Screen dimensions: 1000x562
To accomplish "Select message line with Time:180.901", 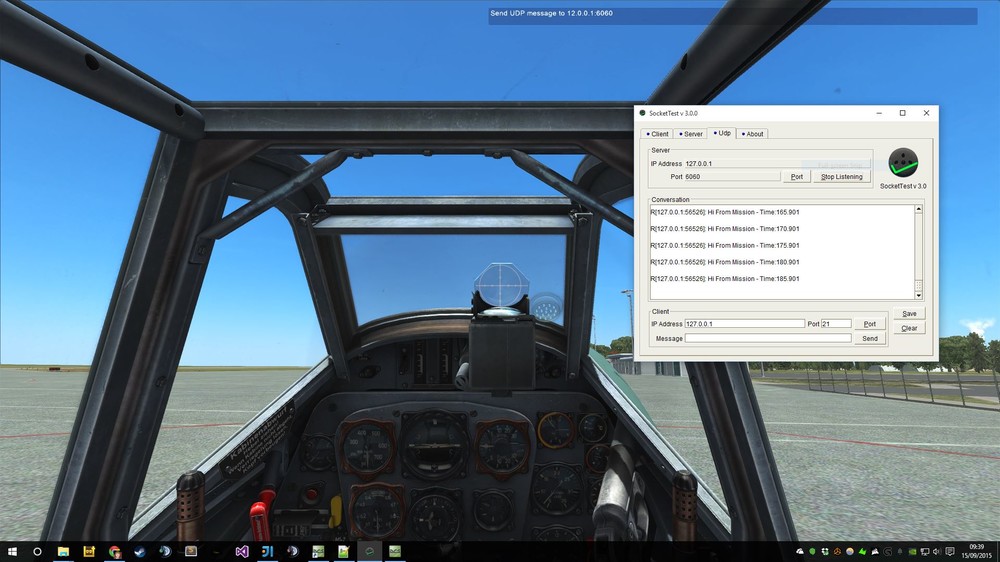I will 725,262.
